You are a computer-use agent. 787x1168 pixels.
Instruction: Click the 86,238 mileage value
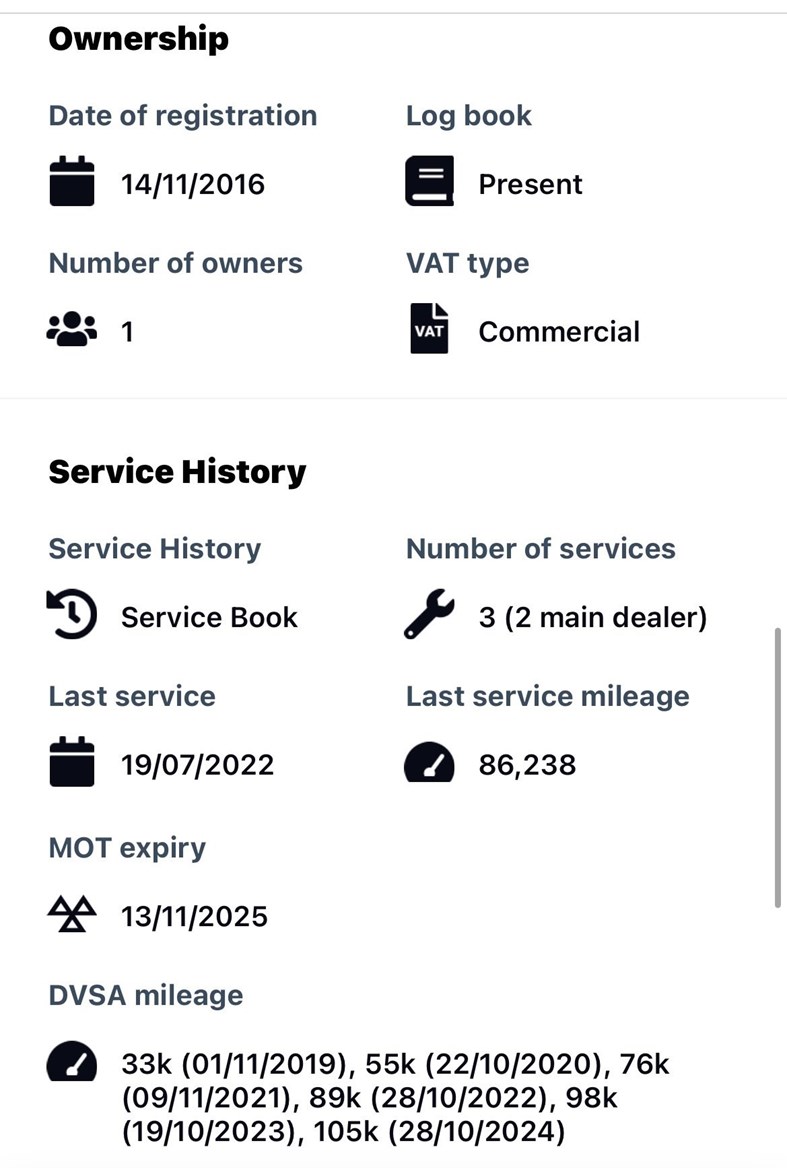point(527,765)
